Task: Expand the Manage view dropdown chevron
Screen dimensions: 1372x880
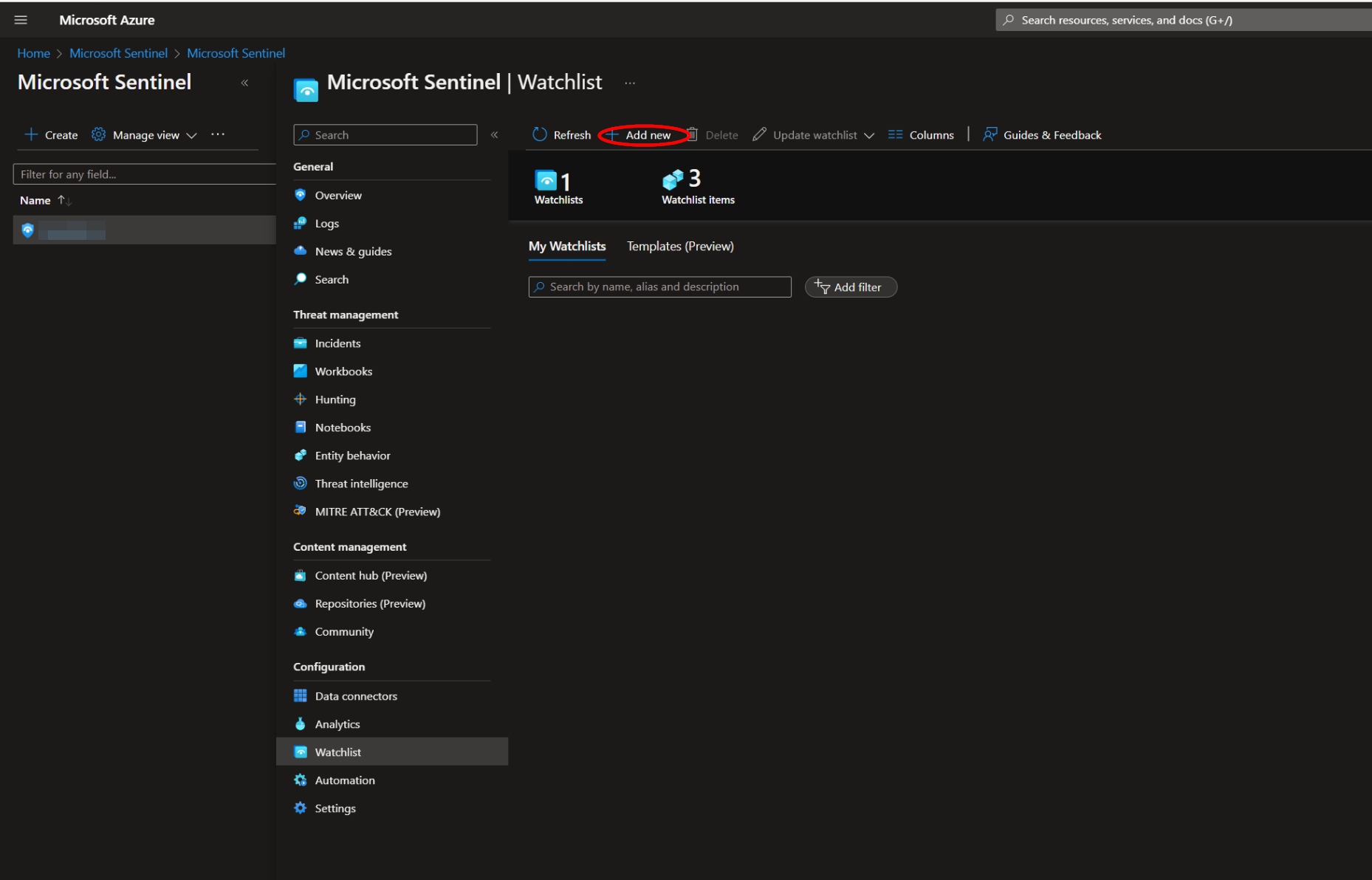Action: [x=191, y=135]
